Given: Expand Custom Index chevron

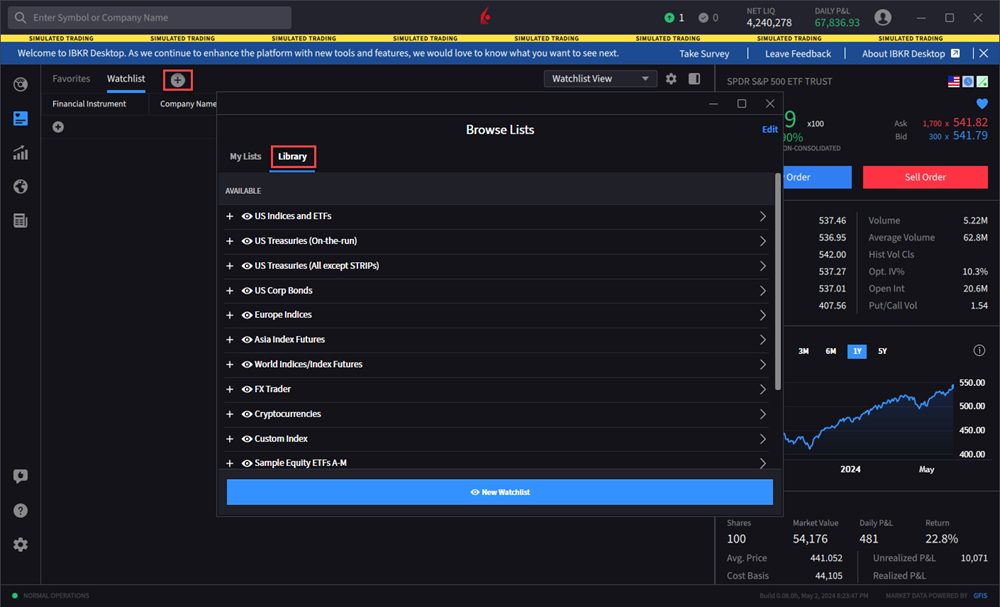Looking at the screenshot, I should 763,439.
